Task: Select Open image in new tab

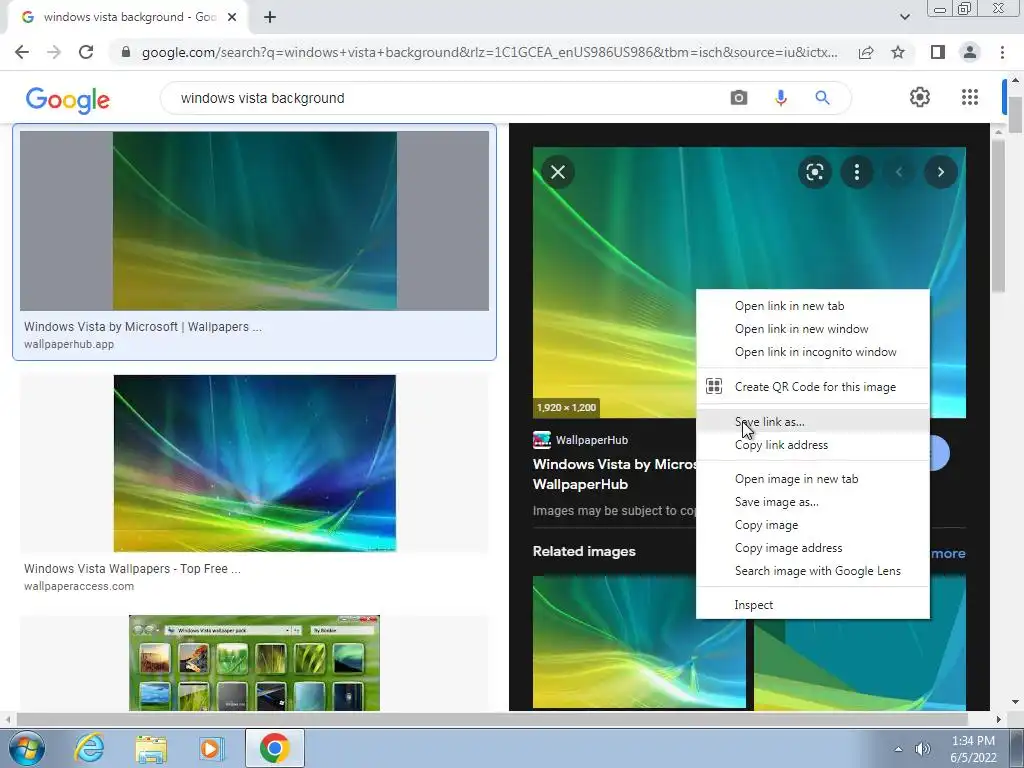Action: tap(812, 479)
